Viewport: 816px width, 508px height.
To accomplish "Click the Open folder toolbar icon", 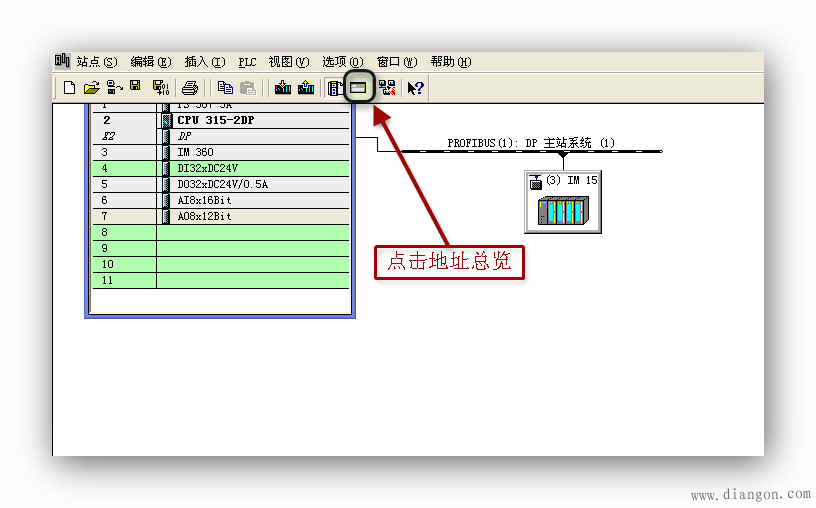I will point(91,88).
